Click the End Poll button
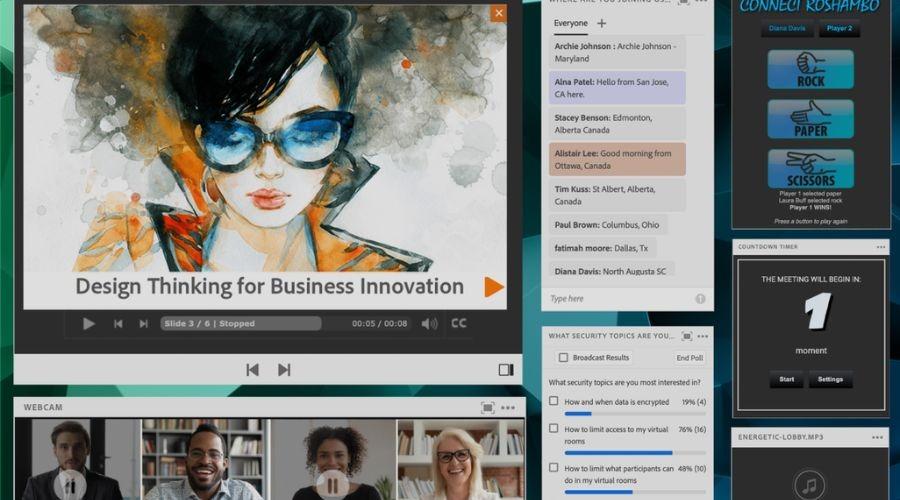The width and height of the screenshot is (900, 500). 689,358
